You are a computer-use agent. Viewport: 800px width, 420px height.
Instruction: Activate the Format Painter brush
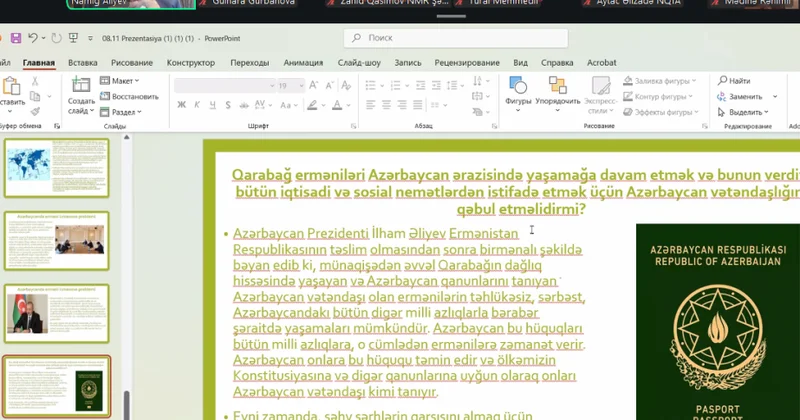pyautogui.click(x=35, y=111)
